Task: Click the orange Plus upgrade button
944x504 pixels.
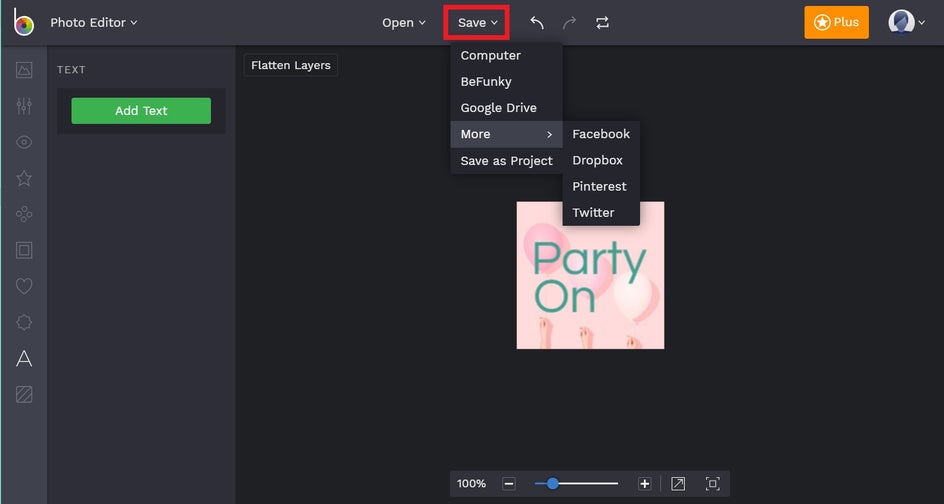Action: coord(836,22)
